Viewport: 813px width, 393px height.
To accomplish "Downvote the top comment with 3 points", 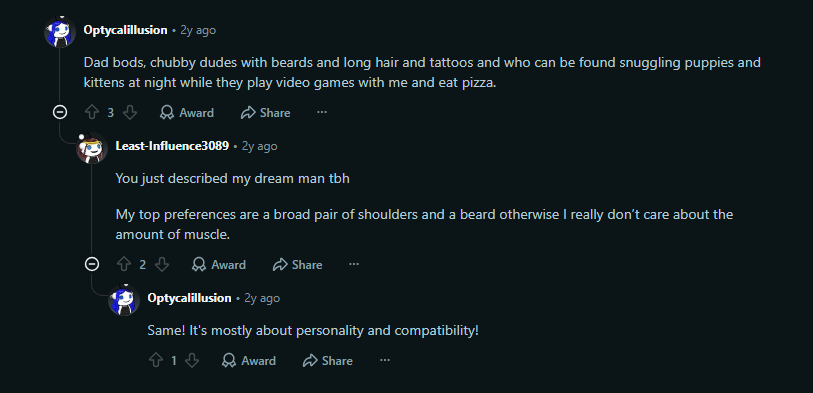I will point(130,113).
